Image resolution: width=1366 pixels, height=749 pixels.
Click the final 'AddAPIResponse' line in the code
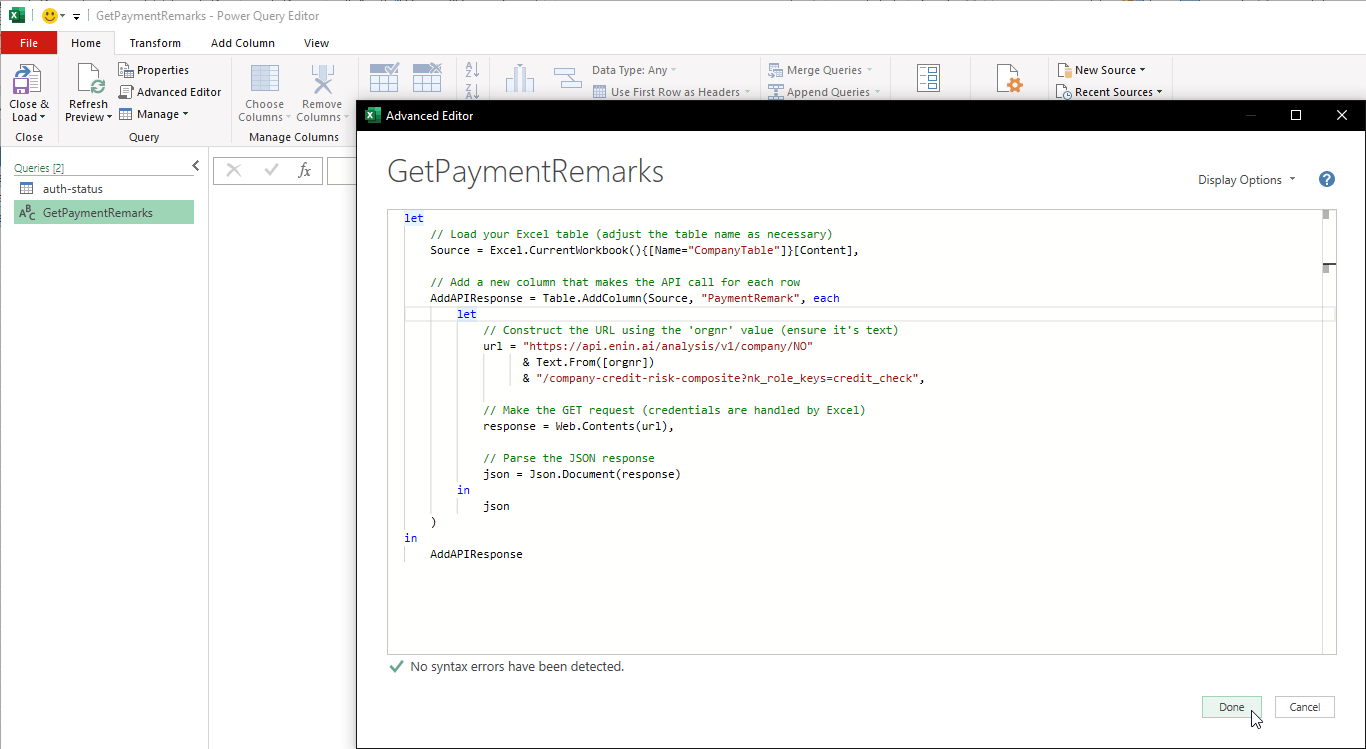476,554
